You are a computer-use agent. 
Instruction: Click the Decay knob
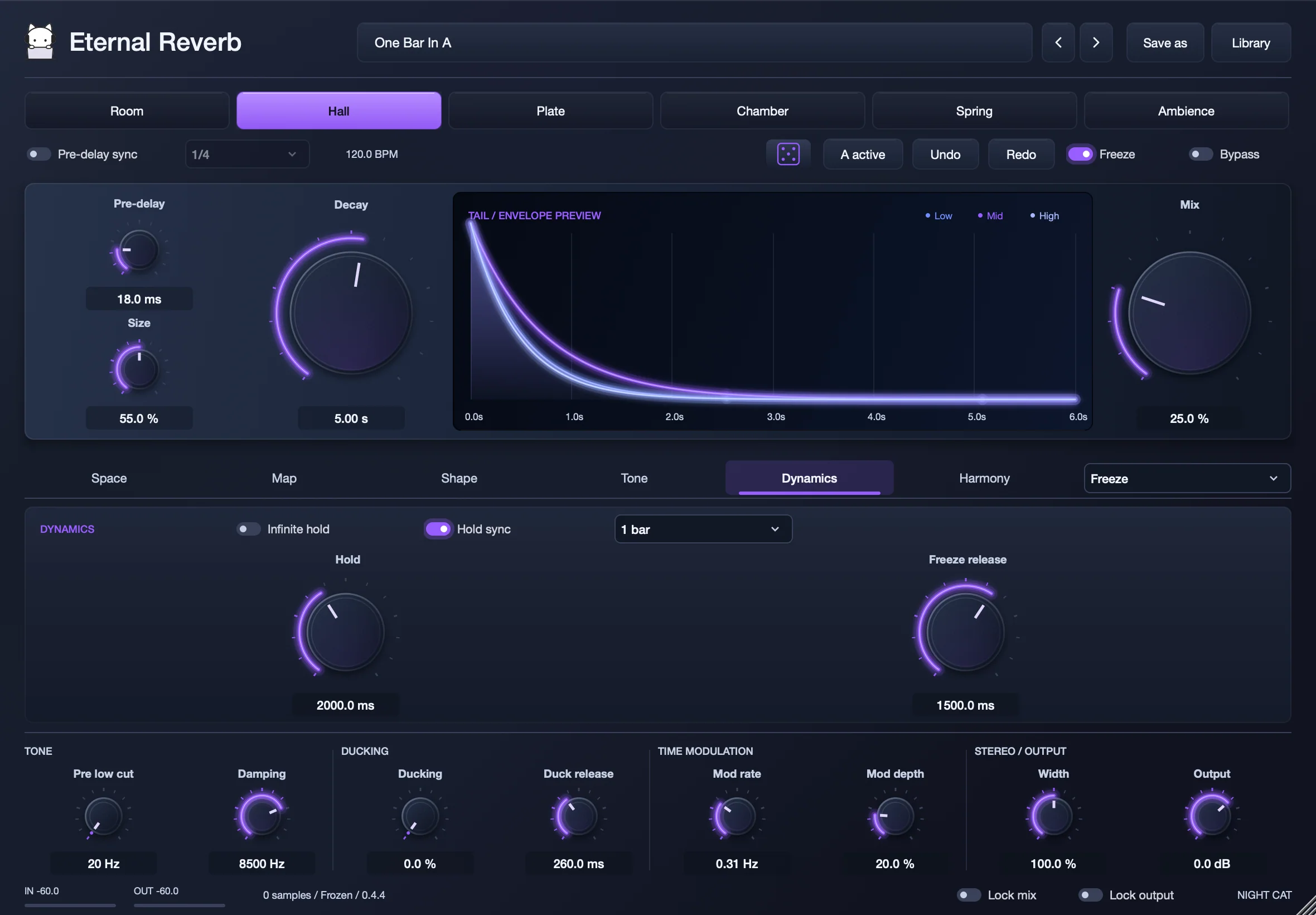351,313
